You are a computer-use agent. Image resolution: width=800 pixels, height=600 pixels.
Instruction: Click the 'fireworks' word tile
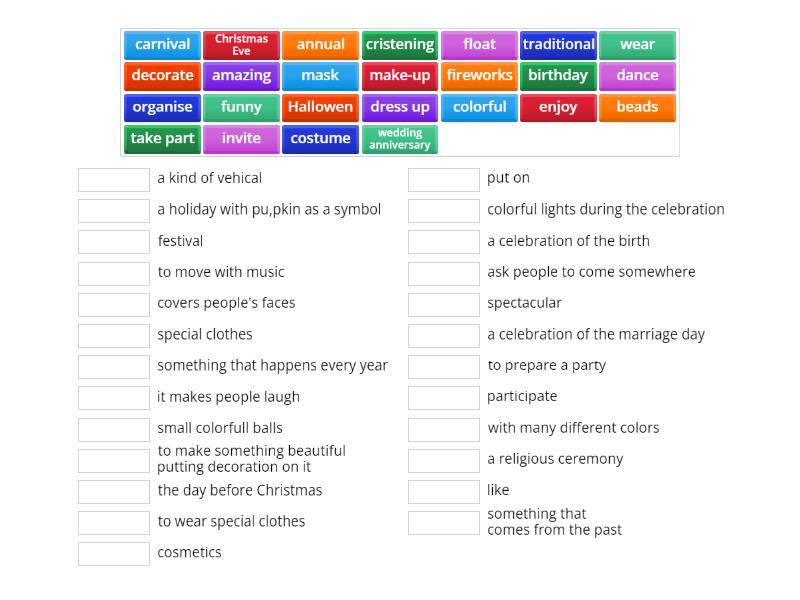479,76
